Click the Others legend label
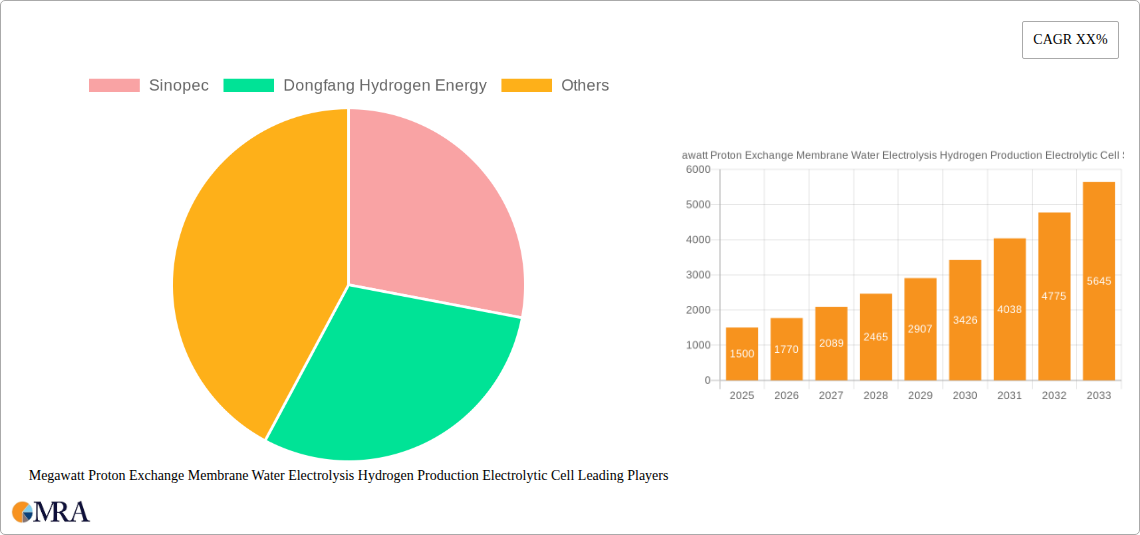The width and height of the screenshot is (1140, 535). [585, 86]
